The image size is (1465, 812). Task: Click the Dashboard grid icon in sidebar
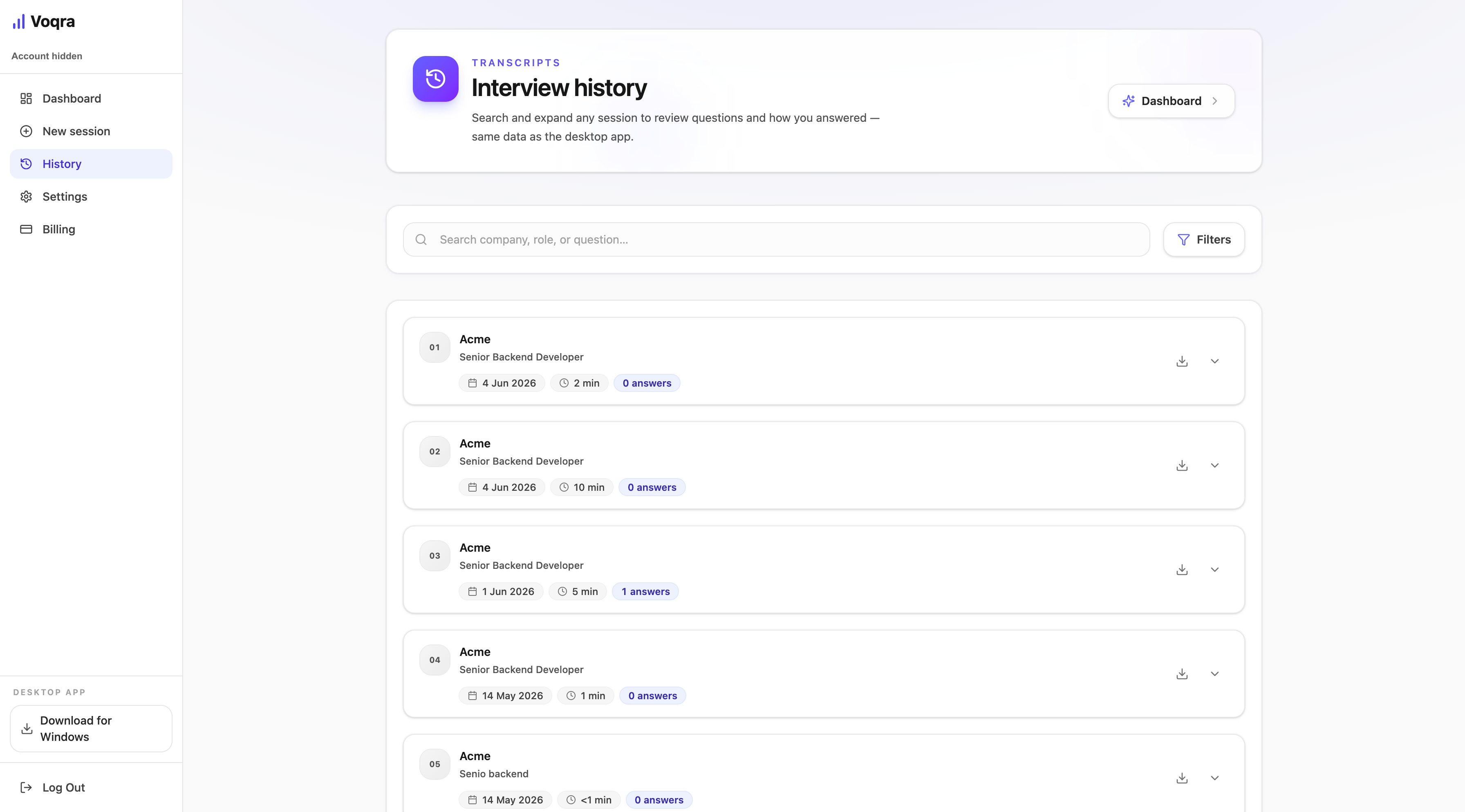[26, 98]
